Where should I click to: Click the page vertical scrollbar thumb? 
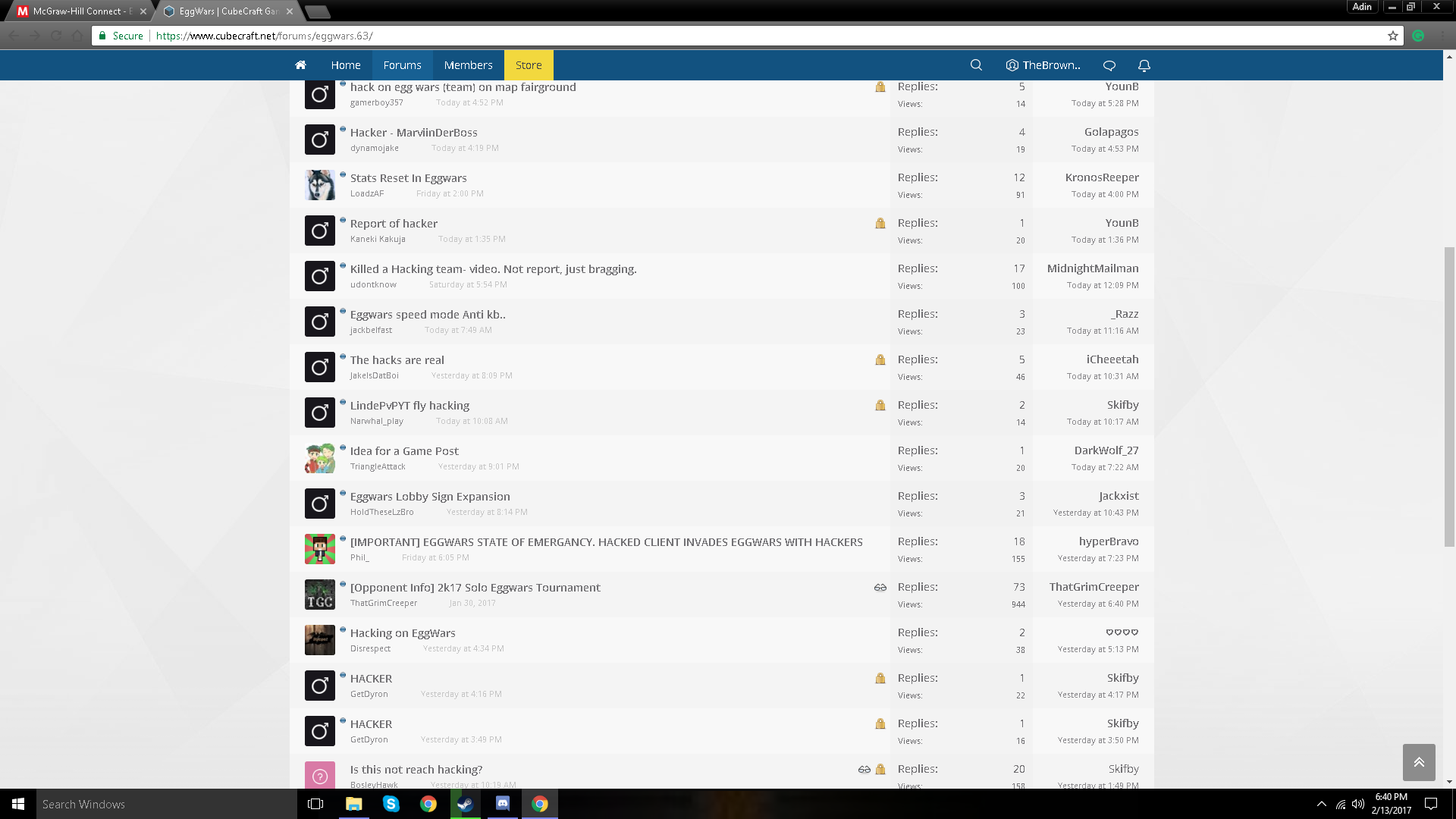(x=1450, y=397)
